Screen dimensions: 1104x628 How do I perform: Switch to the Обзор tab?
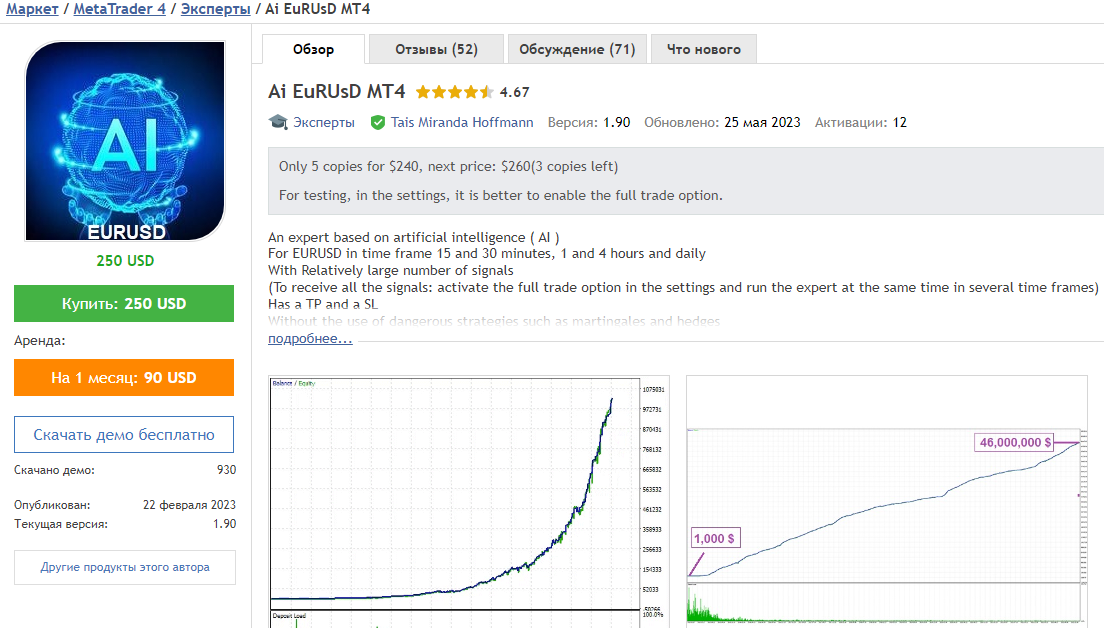pos(313,49)
